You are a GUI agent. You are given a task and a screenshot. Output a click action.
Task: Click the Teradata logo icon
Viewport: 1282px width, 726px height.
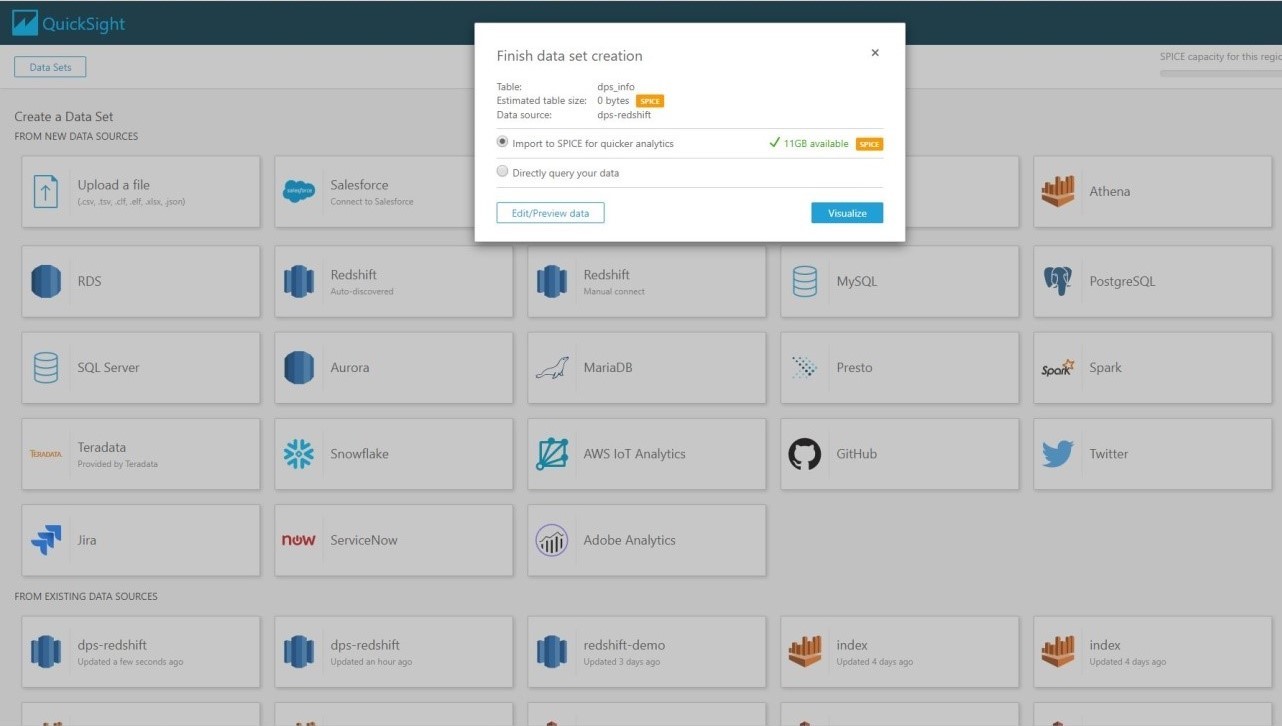coord(46,454)
